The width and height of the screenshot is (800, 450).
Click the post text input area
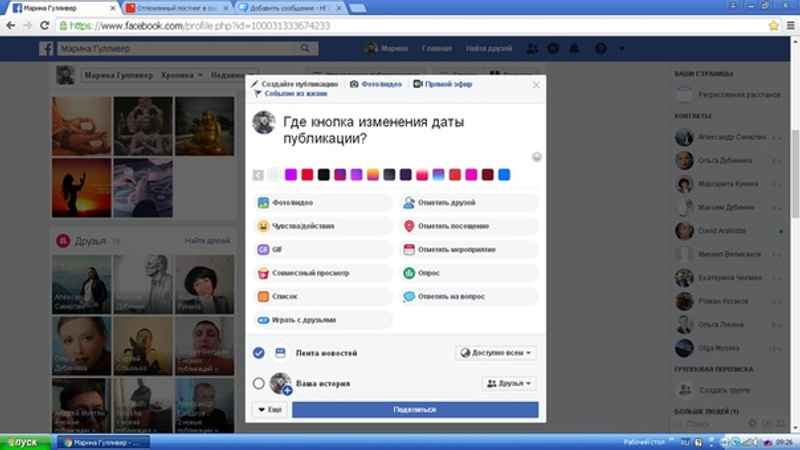point(400,131)
